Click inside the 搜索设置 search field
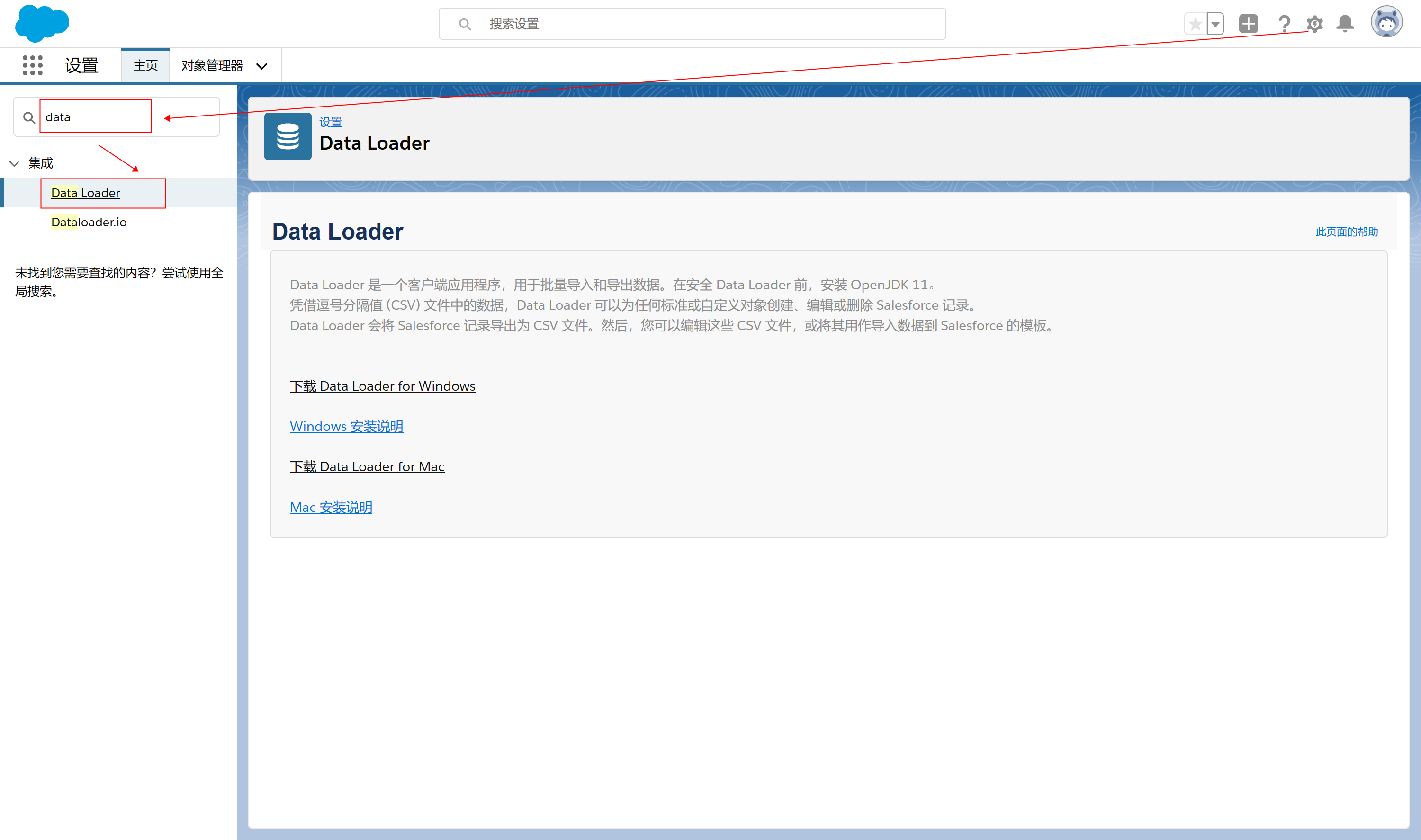Image resolution: width=1421 pixels, height=840 pixels. pos(623,24)
